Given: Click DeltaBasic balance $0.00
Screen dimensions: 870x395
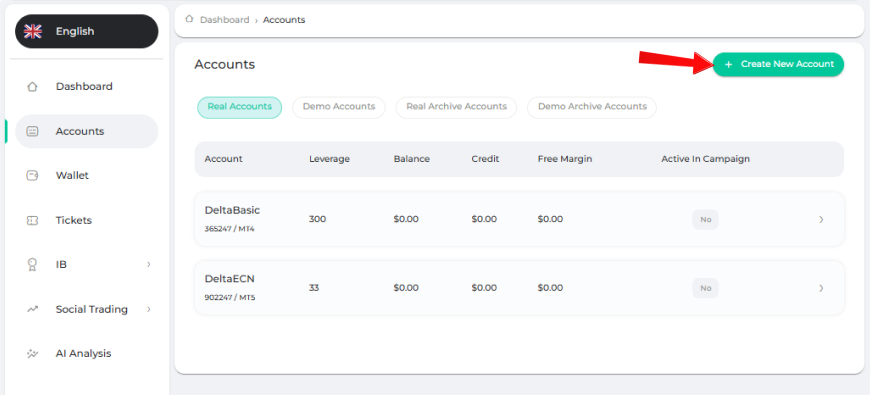Looking at the screenshot, I should coord(406,219).
